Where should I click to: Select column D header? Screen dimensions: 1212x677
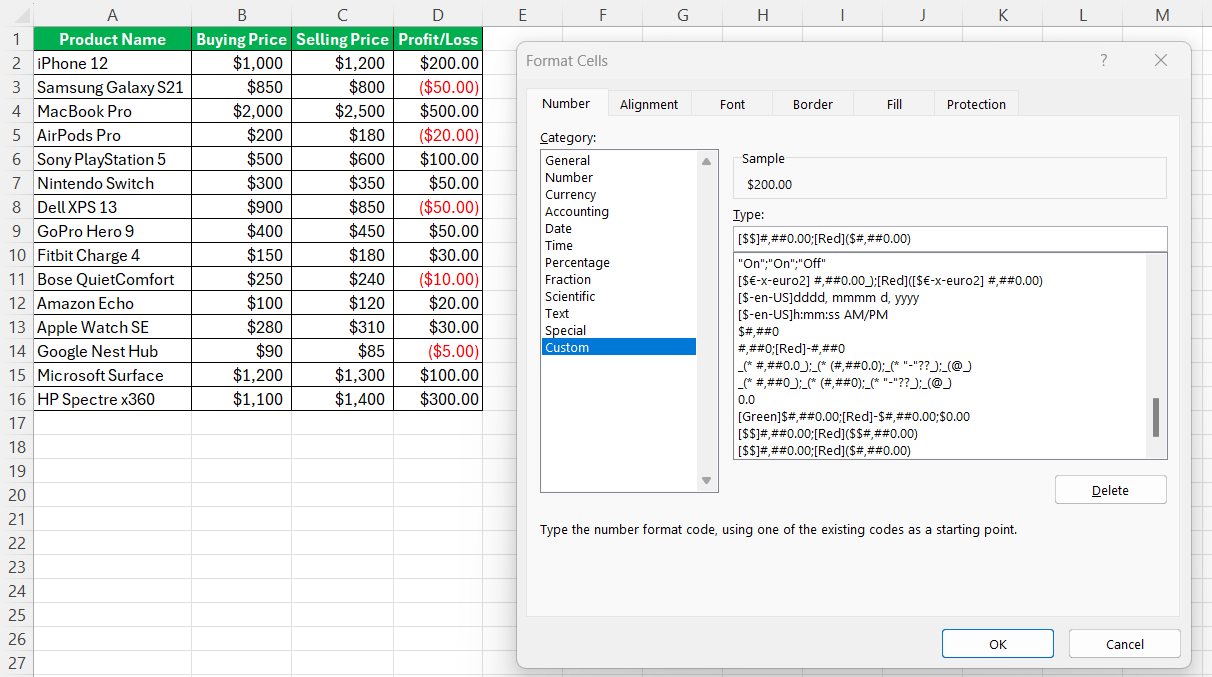pyautogui.click(x=438, y=14)
